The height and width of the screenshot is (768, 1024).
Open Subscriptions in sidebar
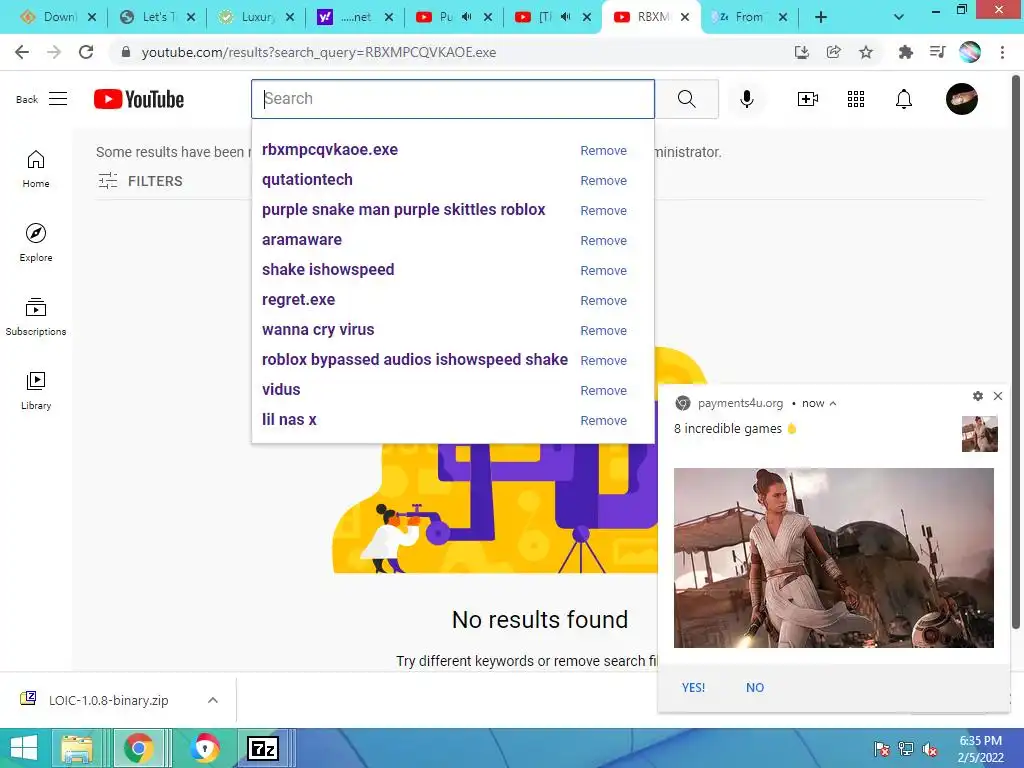point(36,317)
